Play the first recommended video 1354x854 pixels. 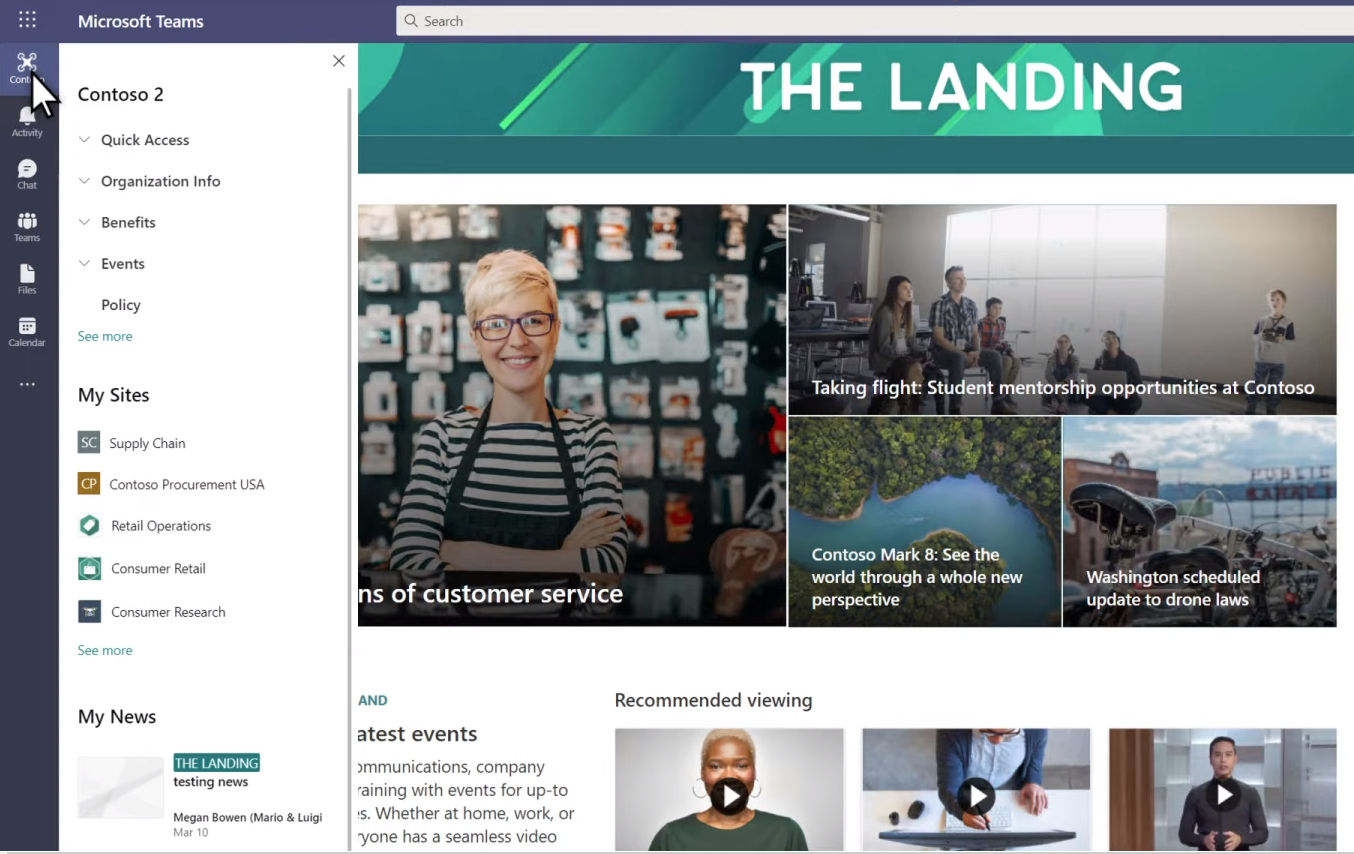730,796
